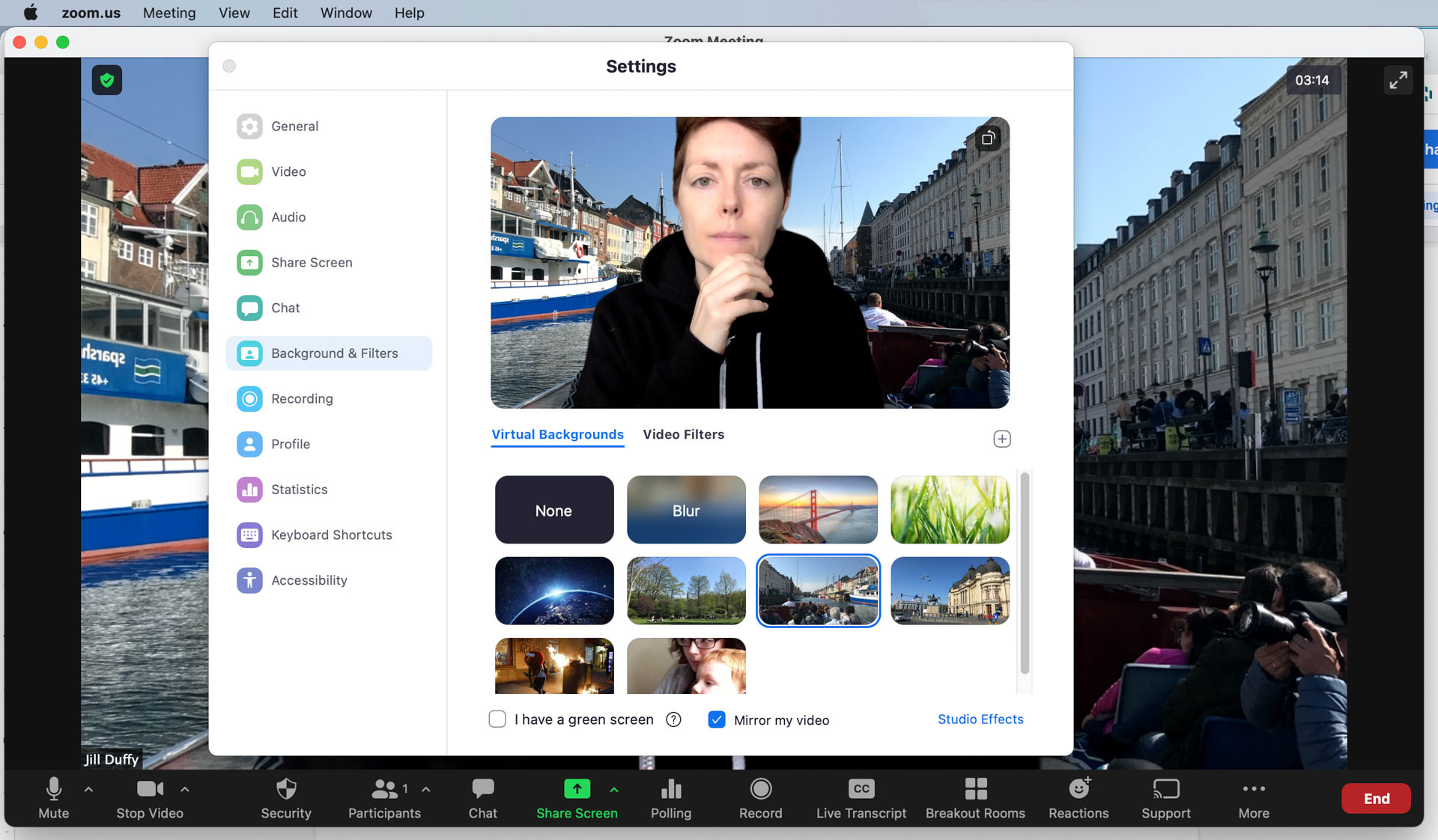Image resolution: width=1438 pixels, height=840 pixels.
Task: Click the 03:14 meeting timer
Action: tap(1312, 80)
